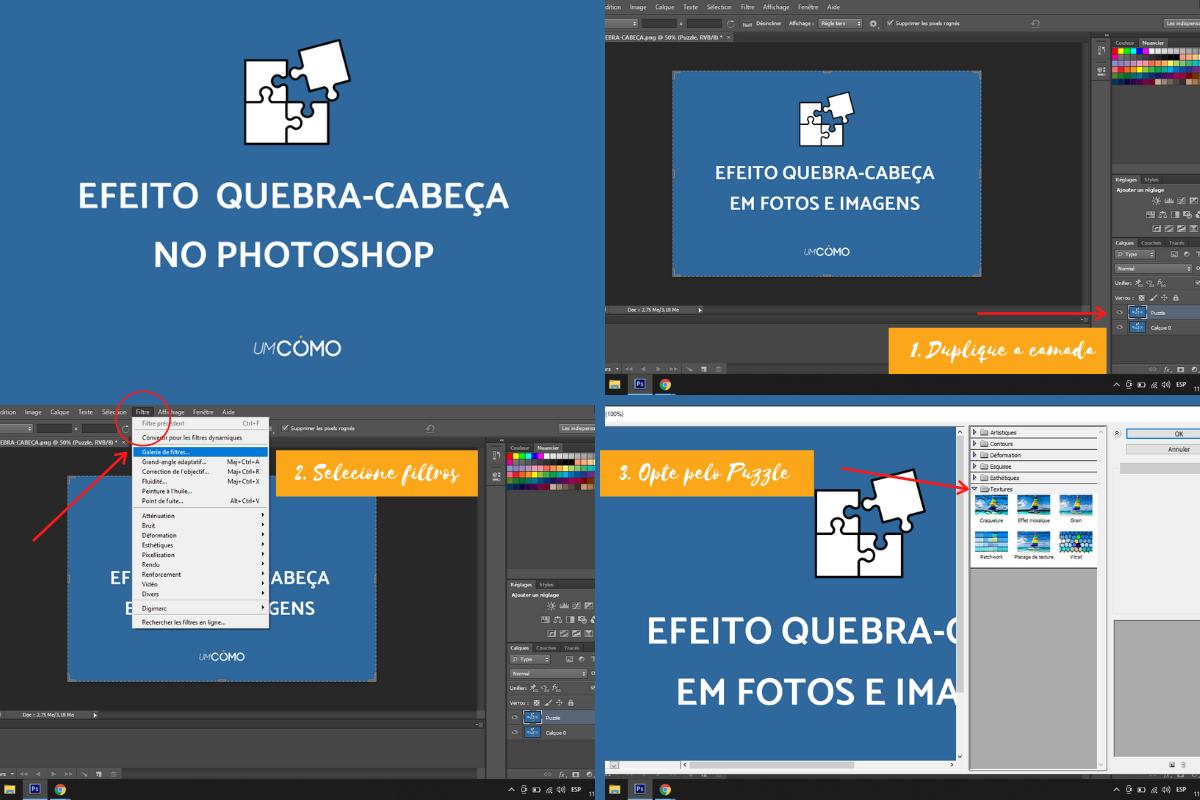
Task: Click the double-chevron collapse icon beside OK
Action: pos(1117,434)
